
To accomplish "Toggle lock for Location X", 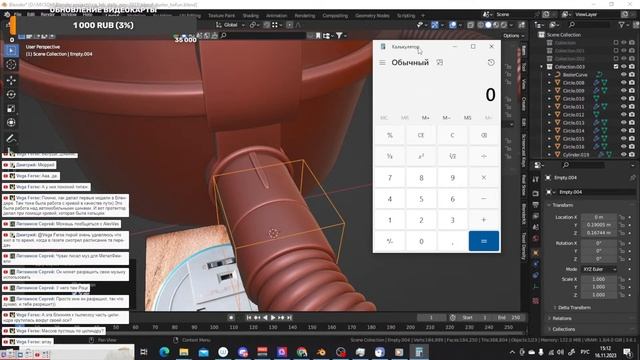I will [622, 217].
